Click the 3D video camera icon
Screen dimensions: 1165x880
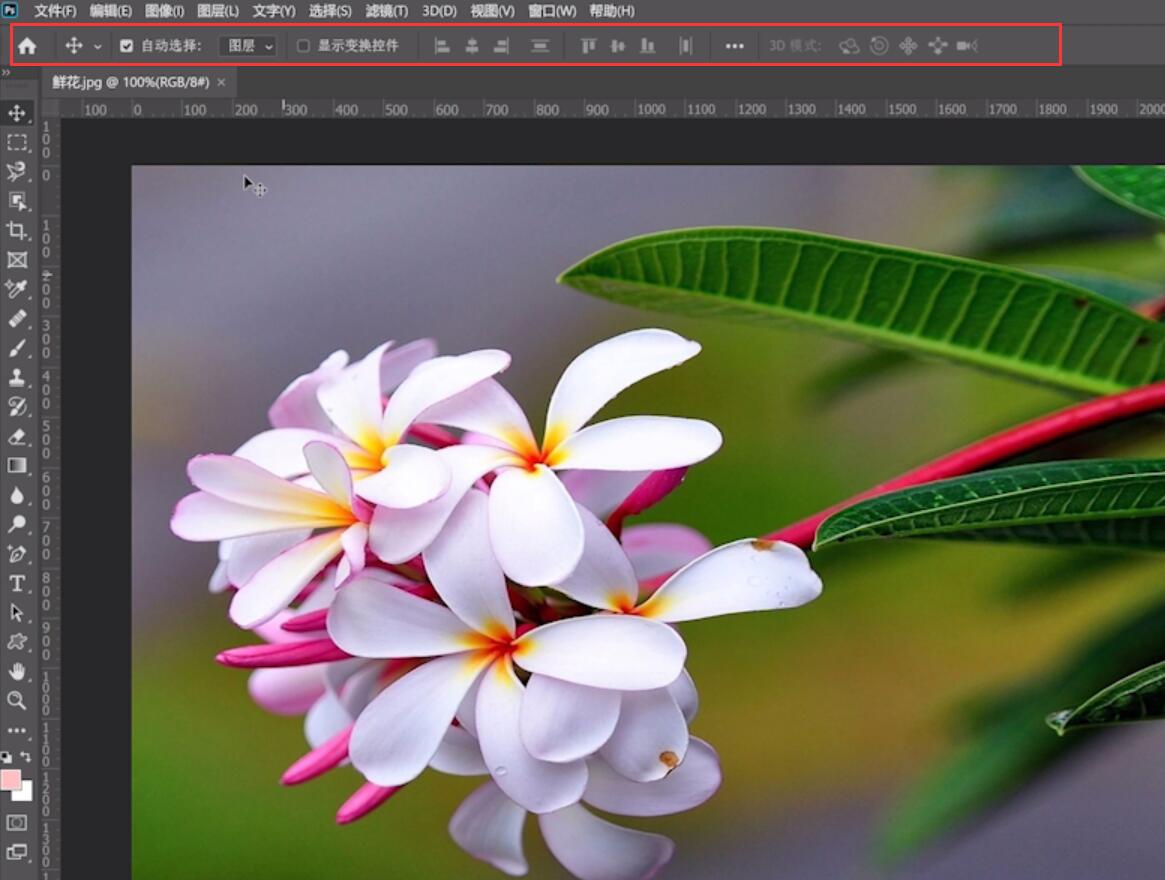point(967,46)
